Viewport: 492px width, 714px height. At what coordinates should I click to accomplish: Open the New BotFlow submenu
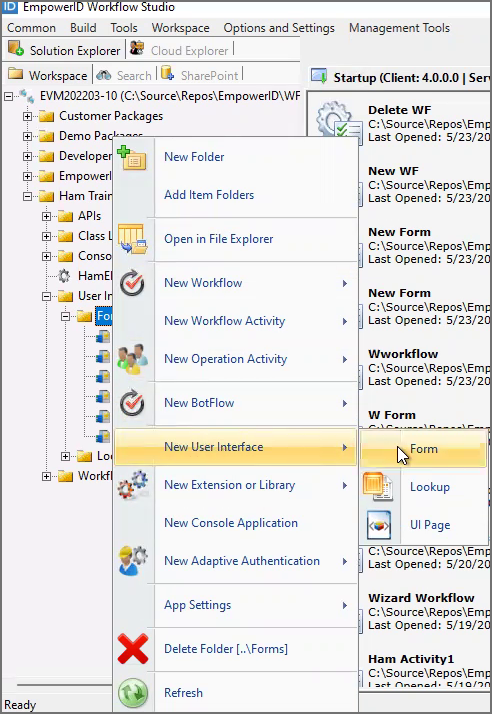(x=235, y=403)
